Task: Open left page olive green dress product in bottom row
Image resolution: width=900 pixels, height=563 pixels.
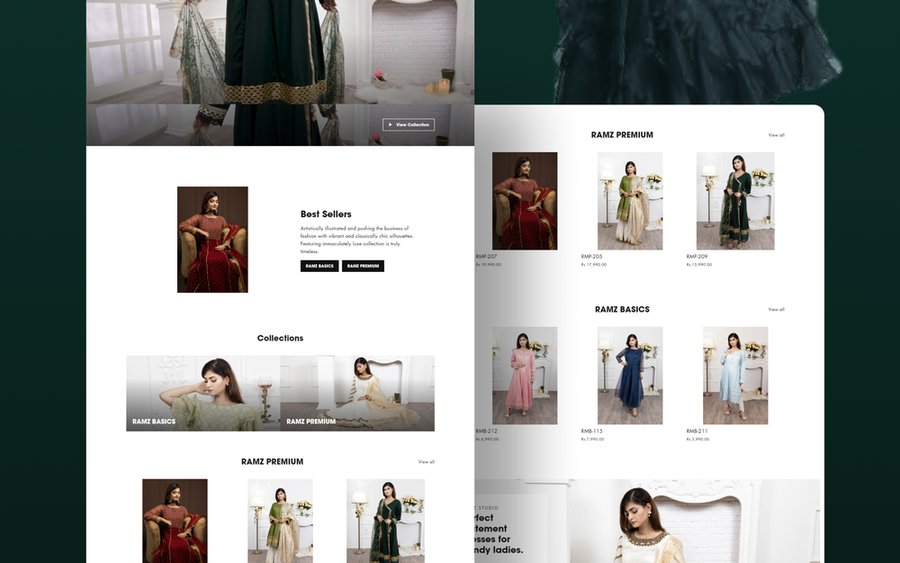Action: click(x=280, y=521)
